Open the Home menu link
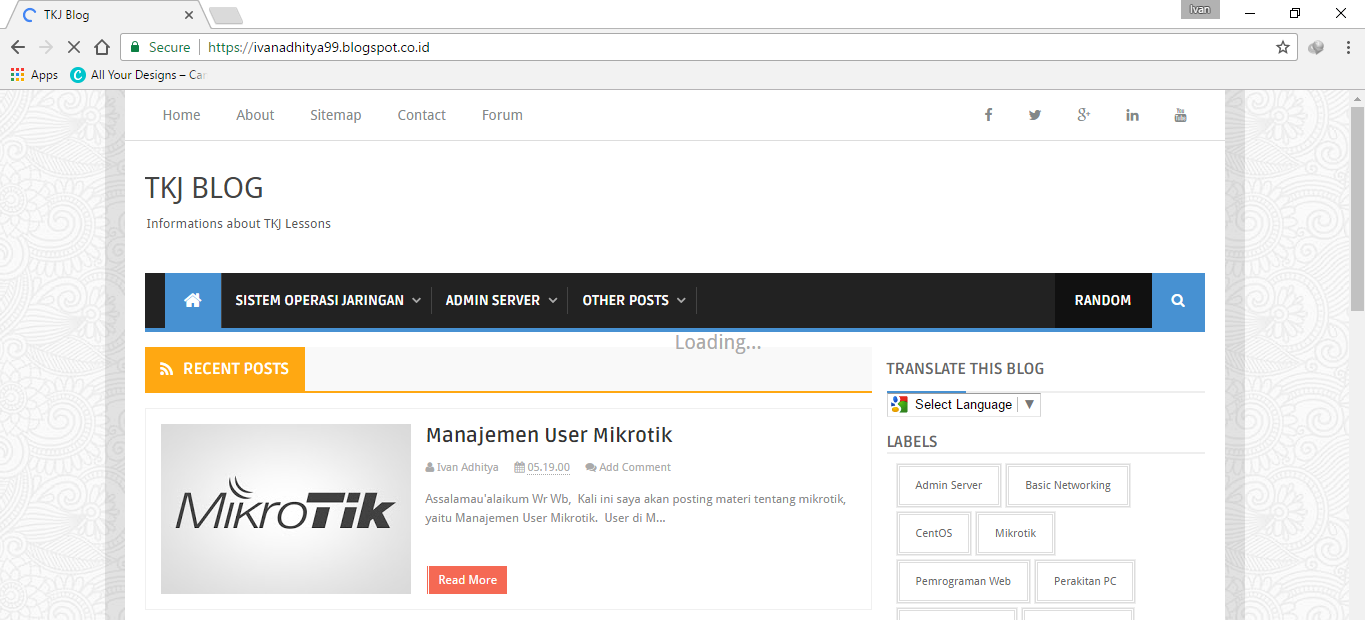The image size is (1365, 620). pyautogui.click(x=182, y=115)
